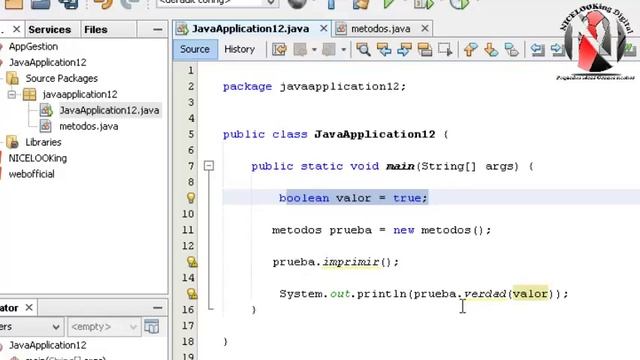Click line number 11 in gutter
640x360 pixels.
click(188, 230)
